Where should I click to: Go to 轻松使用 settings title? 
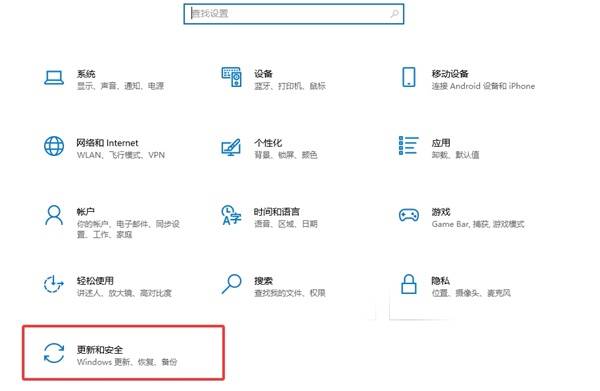[95, 280]
